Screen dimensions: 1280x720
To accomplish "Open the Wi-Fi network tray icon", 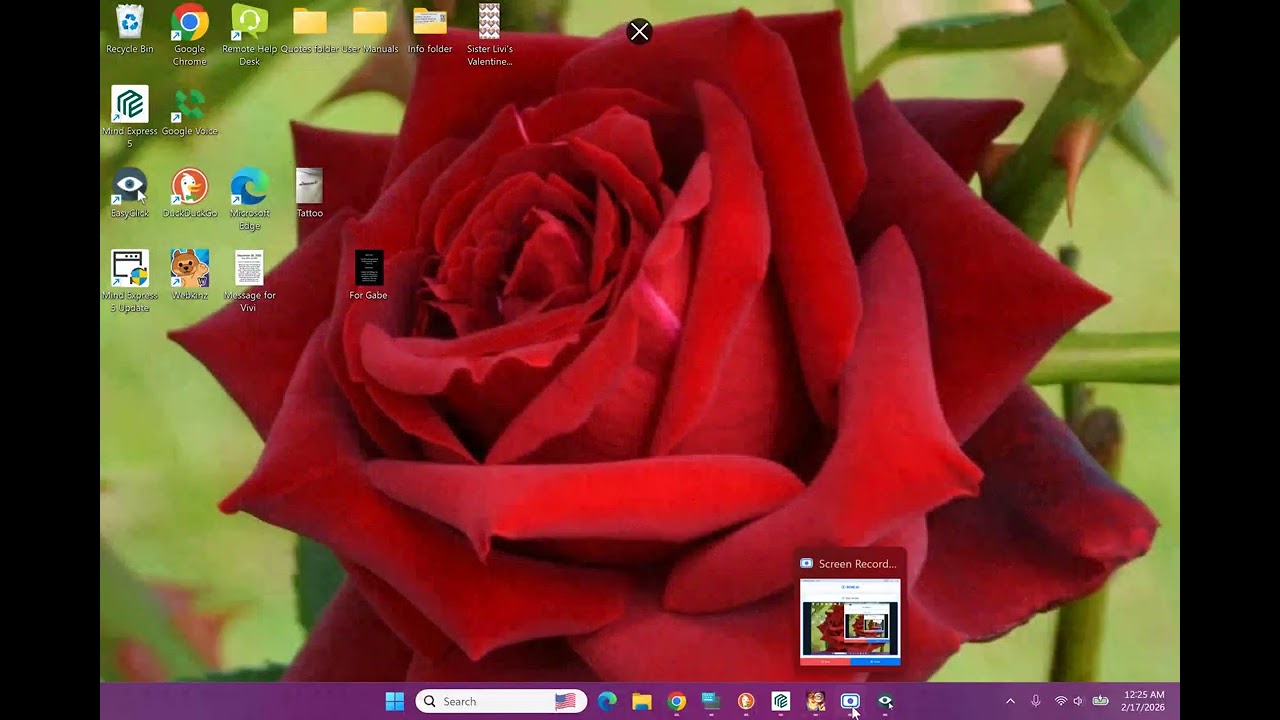I will pos(1060,701).
